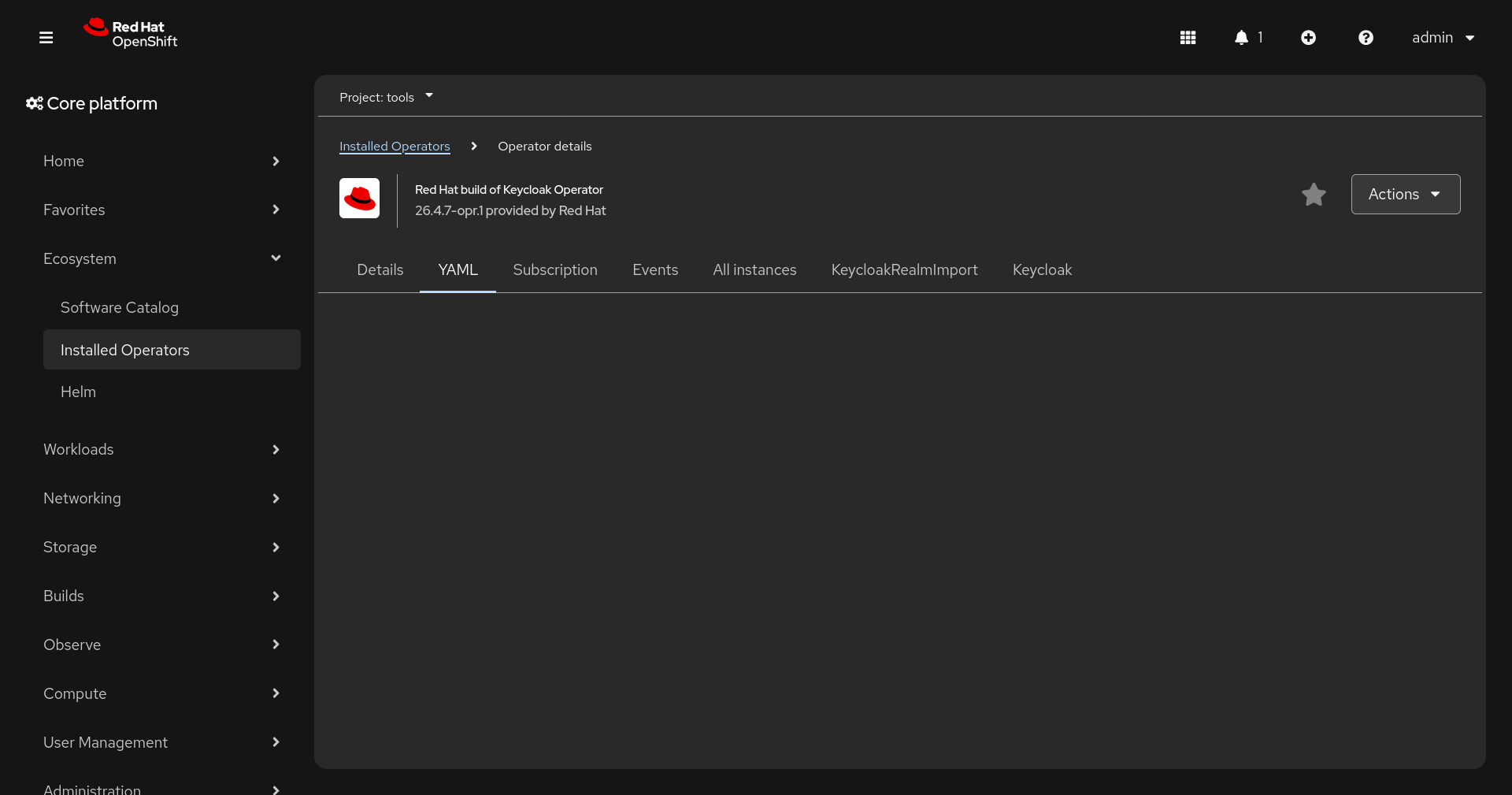Follow the Installed Operators breadcrumb link
This screenshot has width=1512, height=795.
(395, 147)
